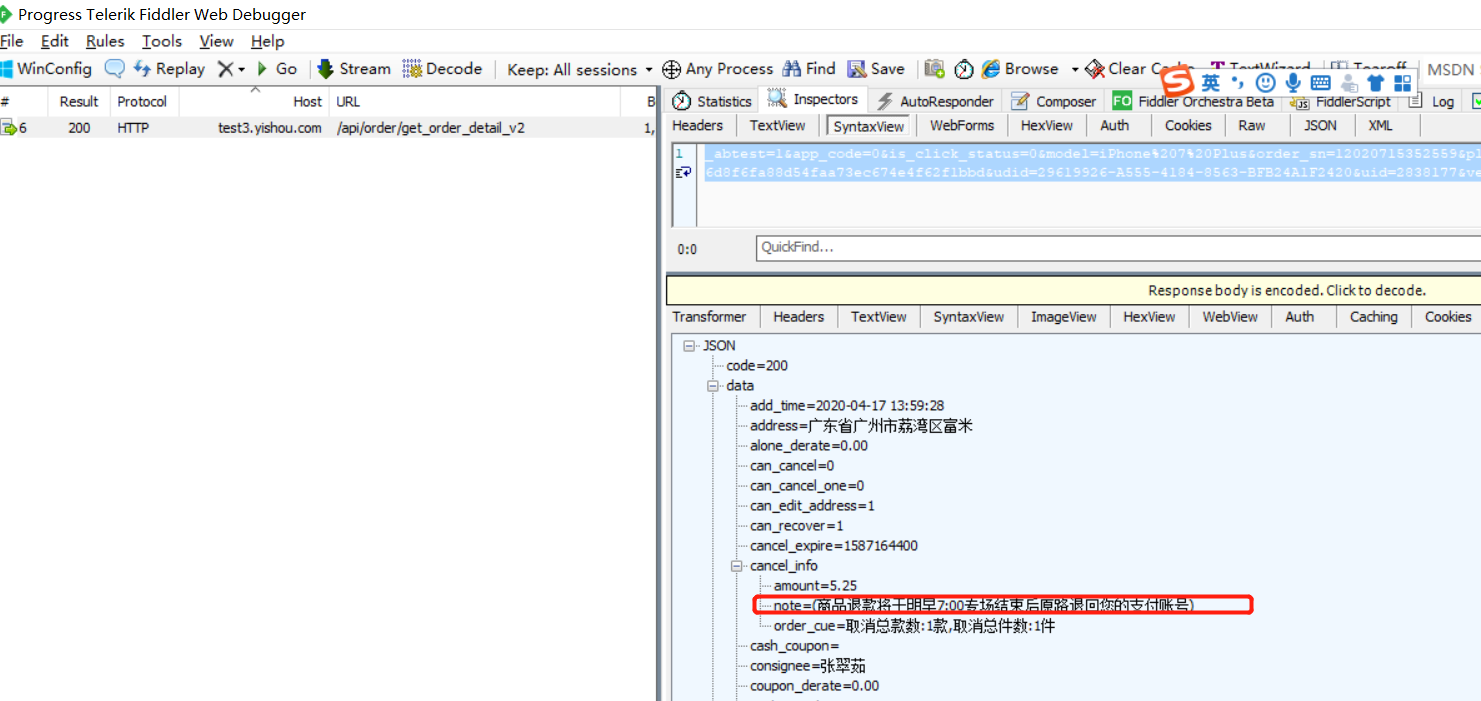Open the Browse dropdown arrow
1481x701 pixels.
click(x=1075, y=70)
